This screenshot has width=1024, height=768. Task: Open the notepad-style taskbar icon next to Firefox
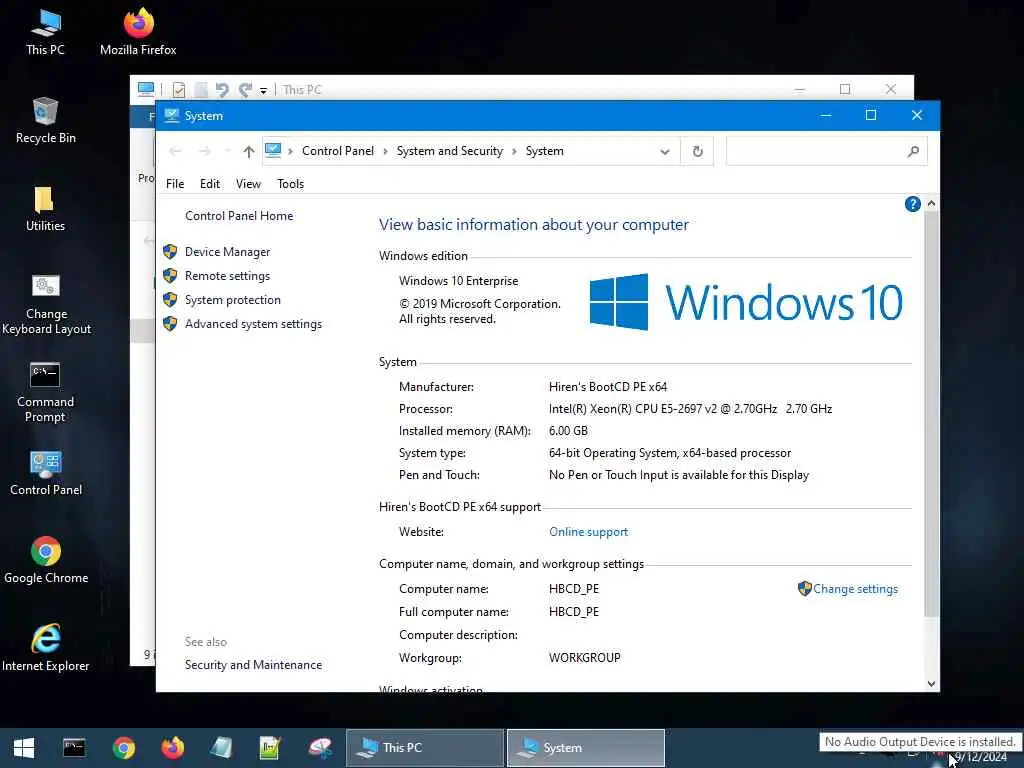coord(221,748)
